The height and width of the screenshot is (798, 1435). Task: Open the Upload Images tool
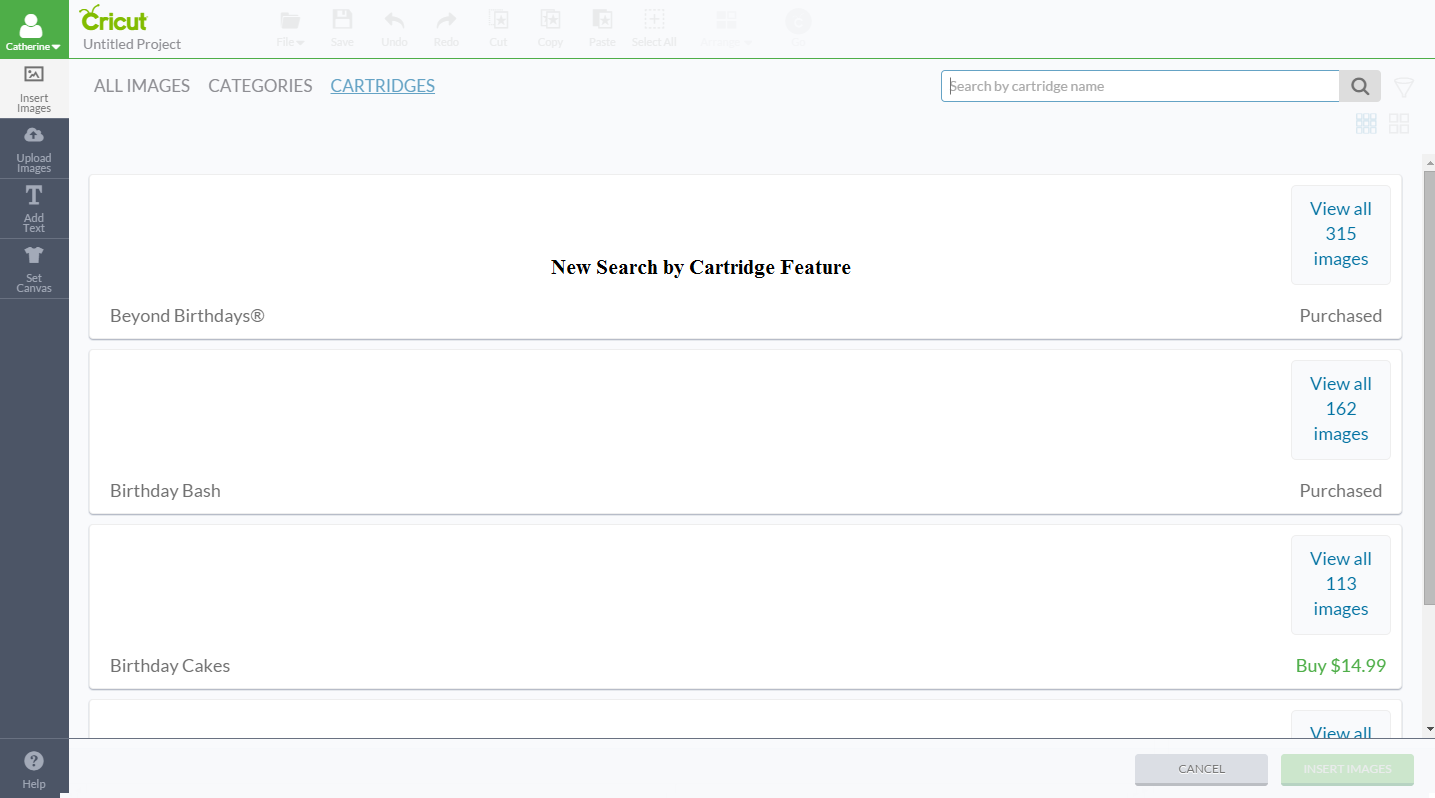34,149
